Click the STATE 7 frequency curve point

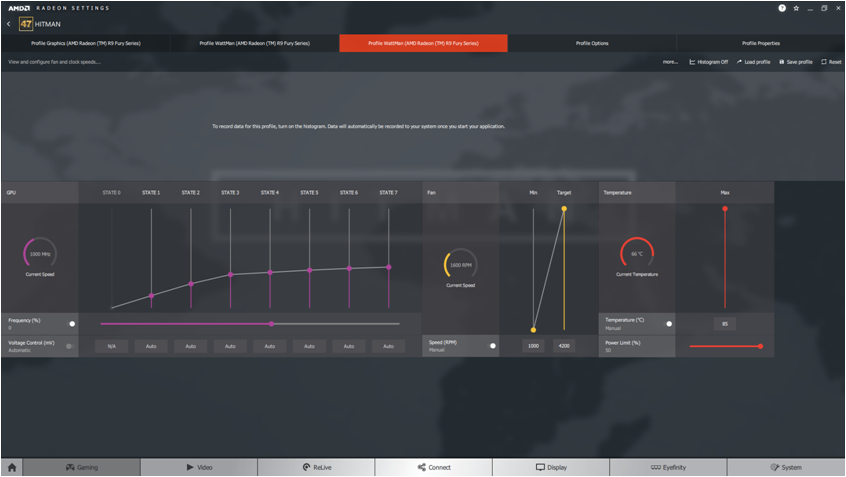point(388,267)
